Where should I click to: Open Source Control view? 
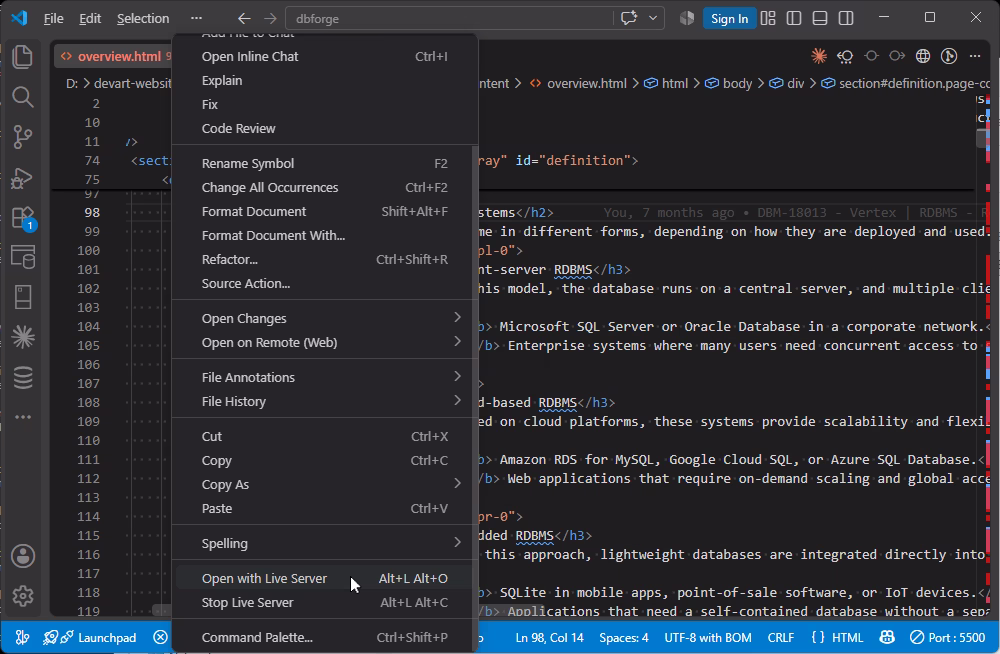pyautogui.click(x=23, y=137)
